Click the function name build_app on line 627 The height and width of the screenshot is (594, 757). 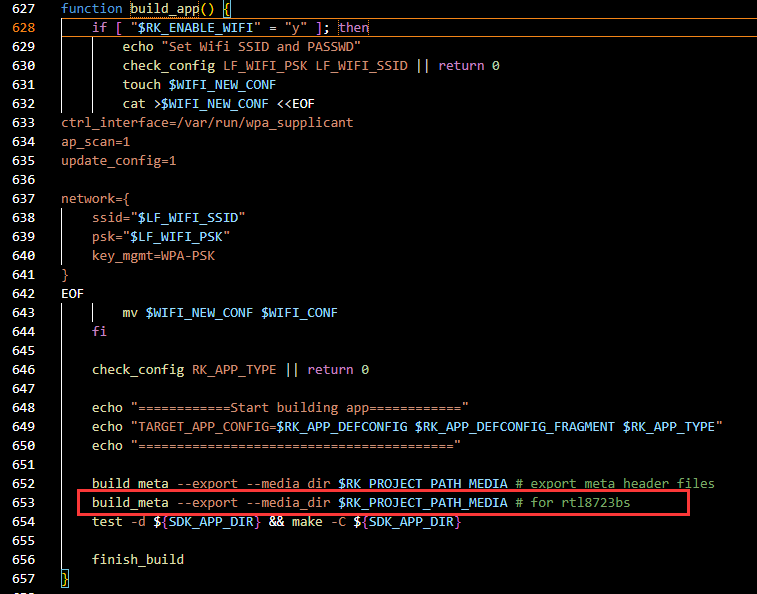point(165,9)
